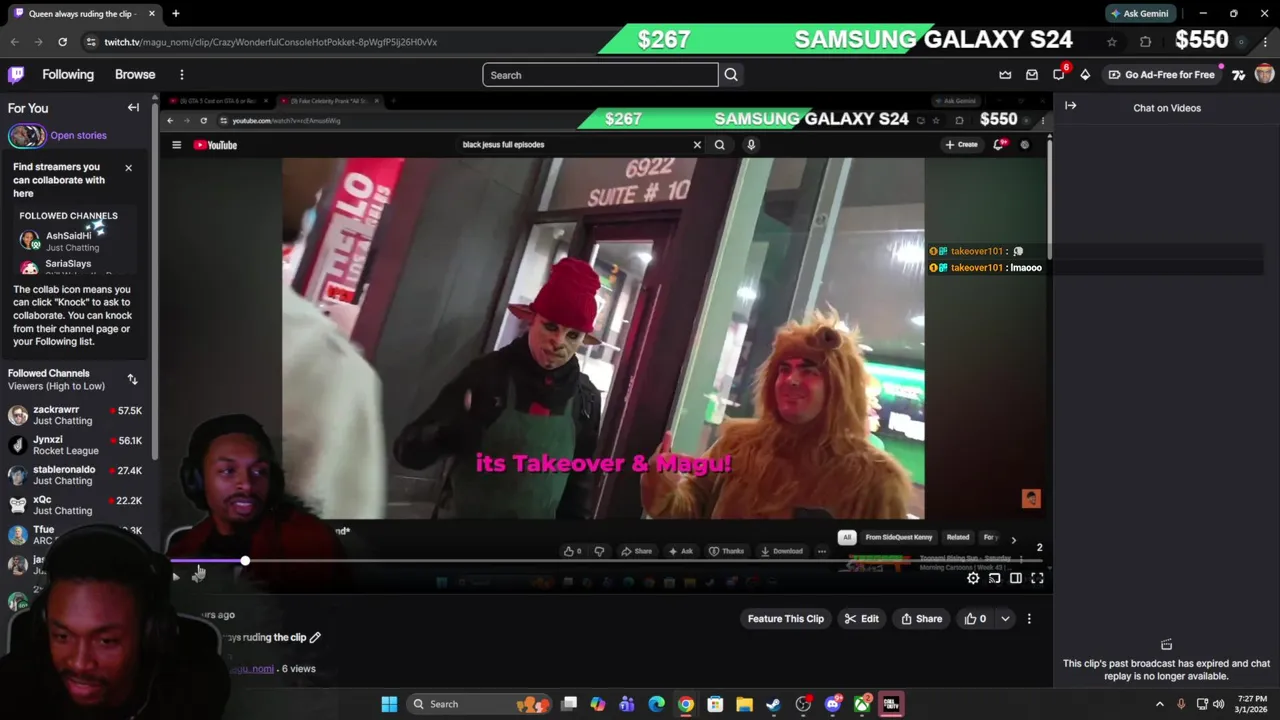This screenshot has width=1280, height=720.
Task: Click next chips arrow in YouTube
Action: pos(1013,540)
